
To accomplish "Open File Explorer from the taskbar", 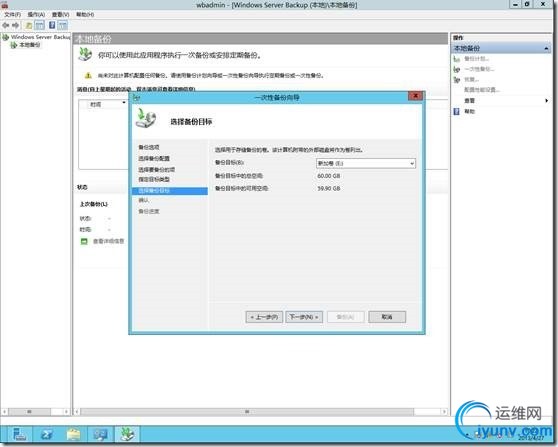I will coord(74,434).
